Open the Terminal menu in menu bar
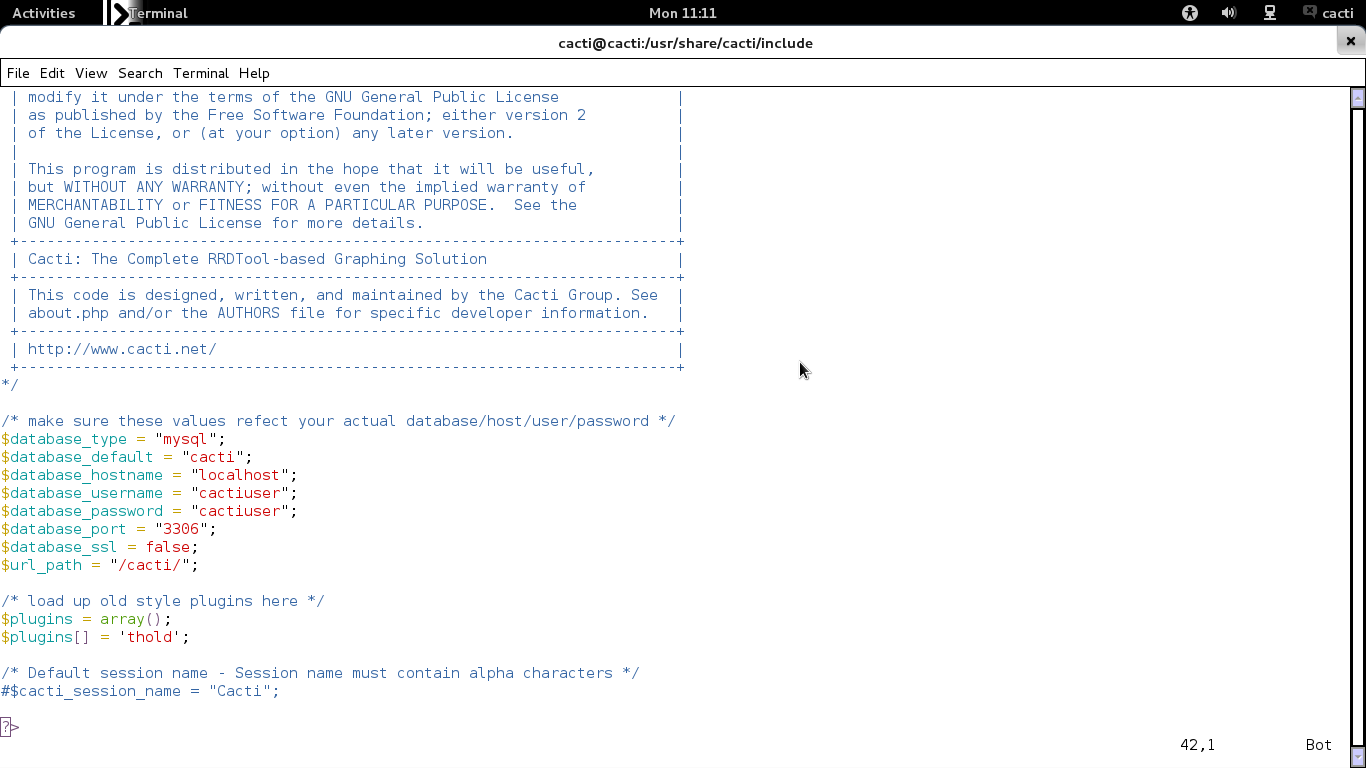 [201, 73]
